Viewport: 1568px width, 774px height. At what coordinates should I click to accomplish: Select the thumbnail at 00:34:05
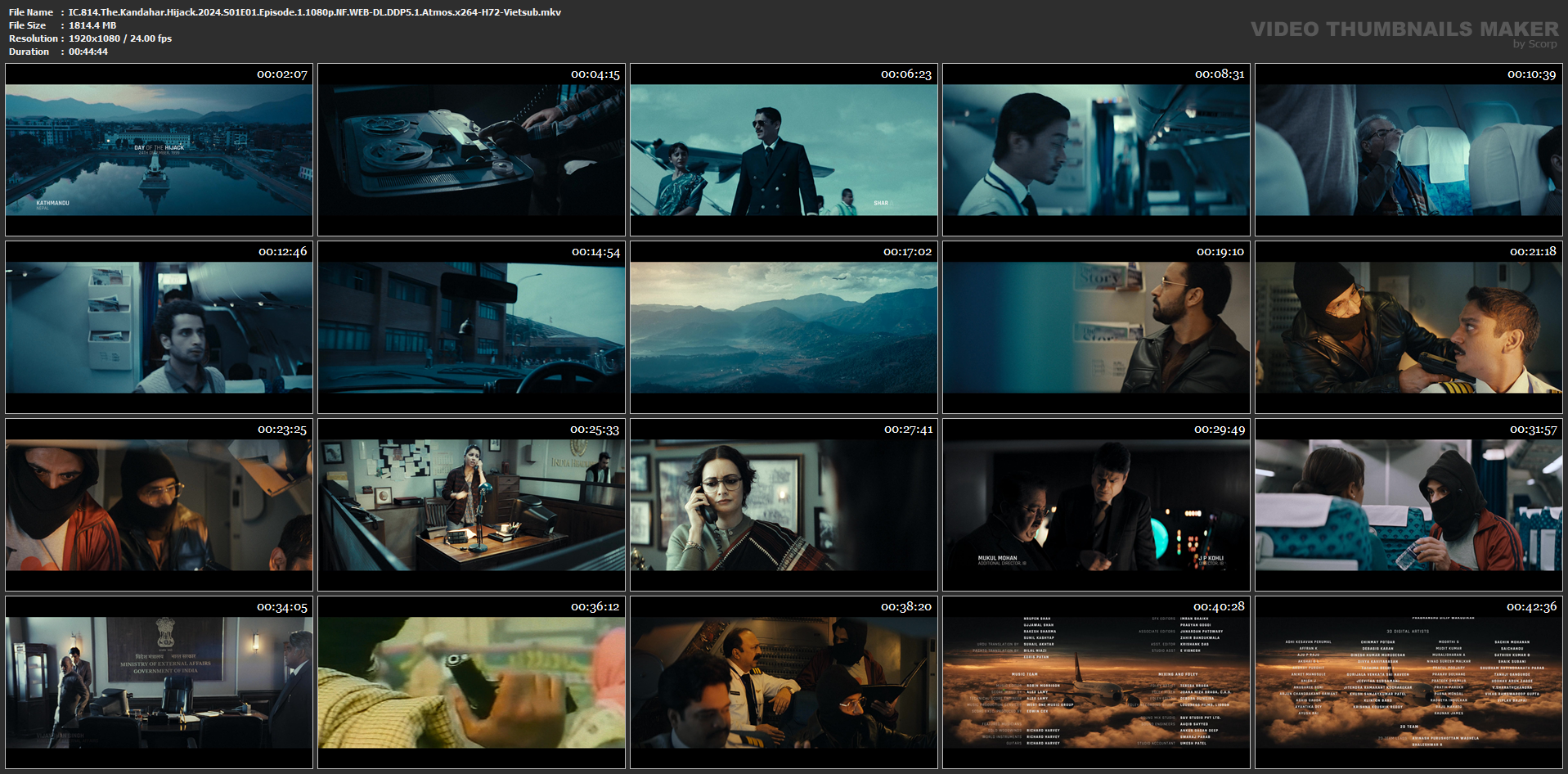click(159, 682)
